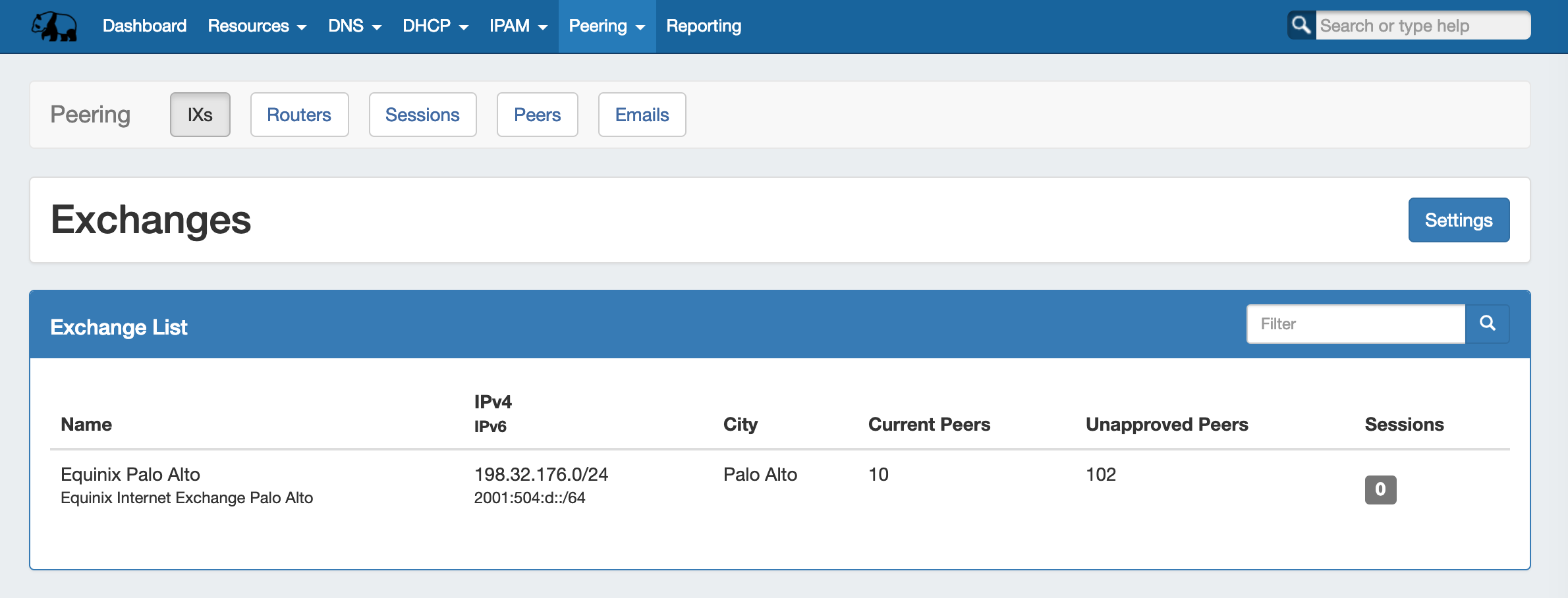Viewport: 1568px width, 598px height.
Task: Open the Peers tab
Action: click(537, 115)
